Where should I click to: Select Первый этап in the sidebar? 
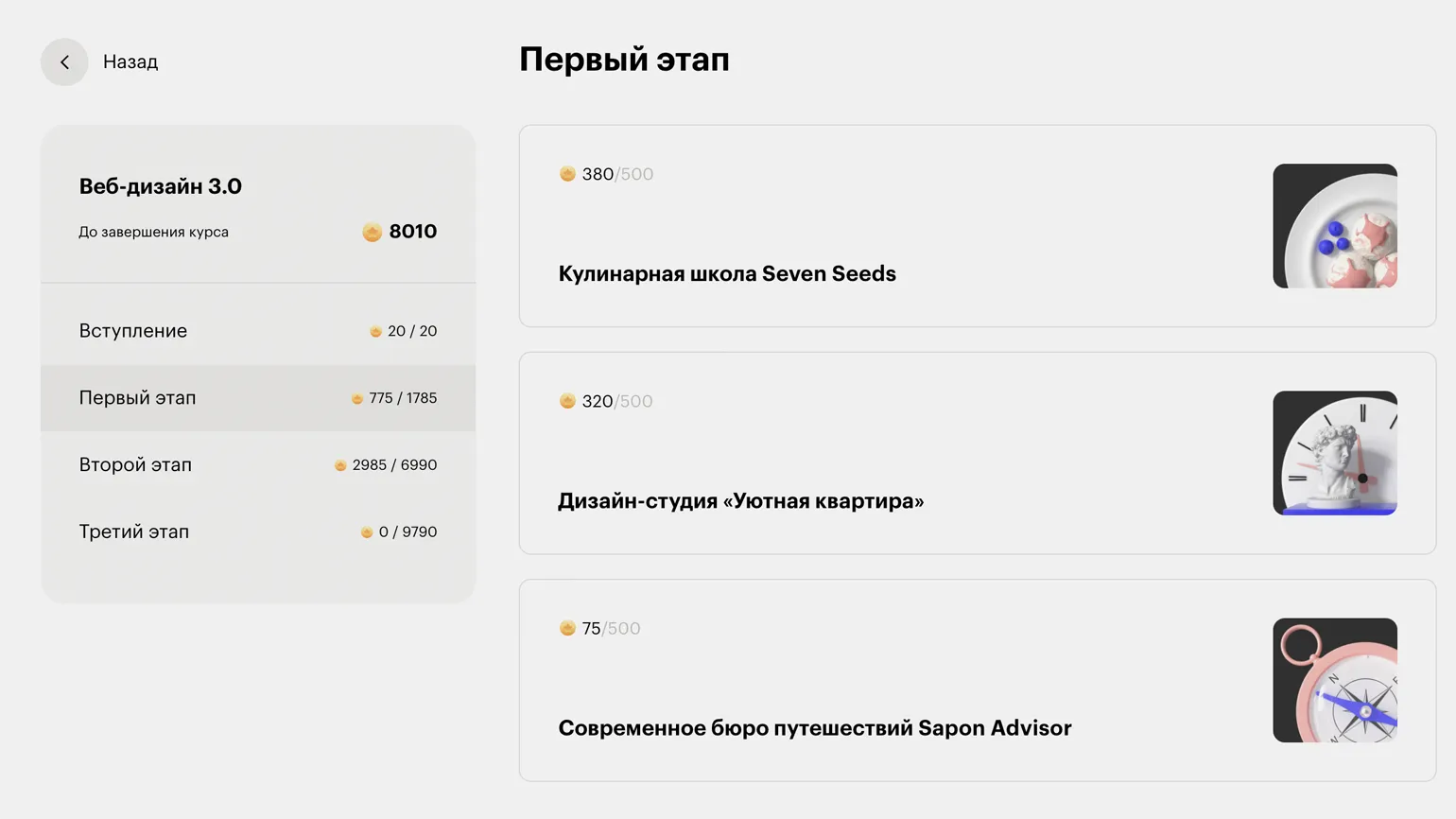click(x=137, y=398)
